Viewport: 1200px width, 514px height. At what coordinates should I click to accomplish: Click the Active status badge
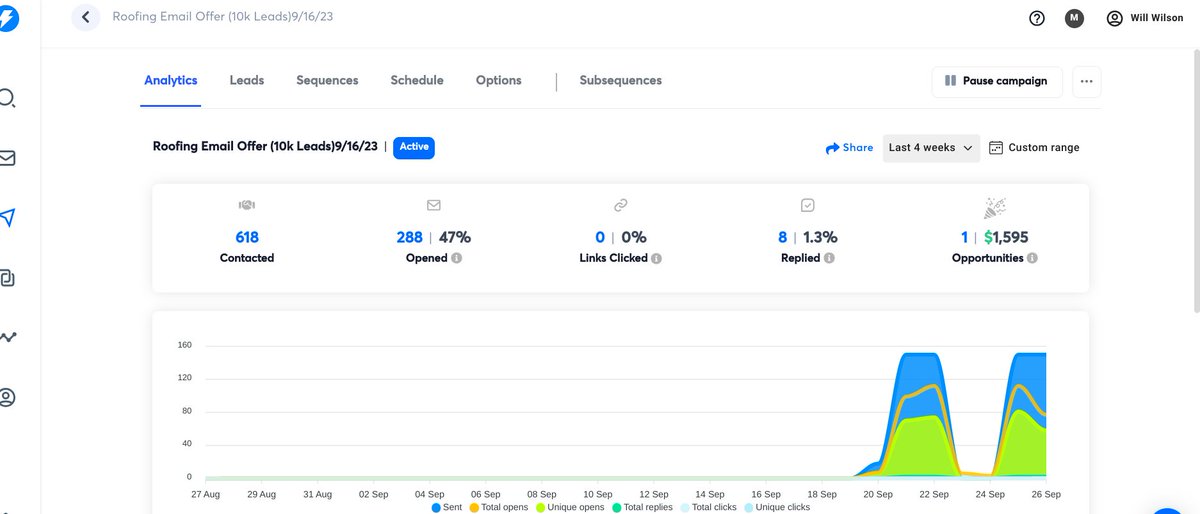pyautogui.click(x=414, y=147)
